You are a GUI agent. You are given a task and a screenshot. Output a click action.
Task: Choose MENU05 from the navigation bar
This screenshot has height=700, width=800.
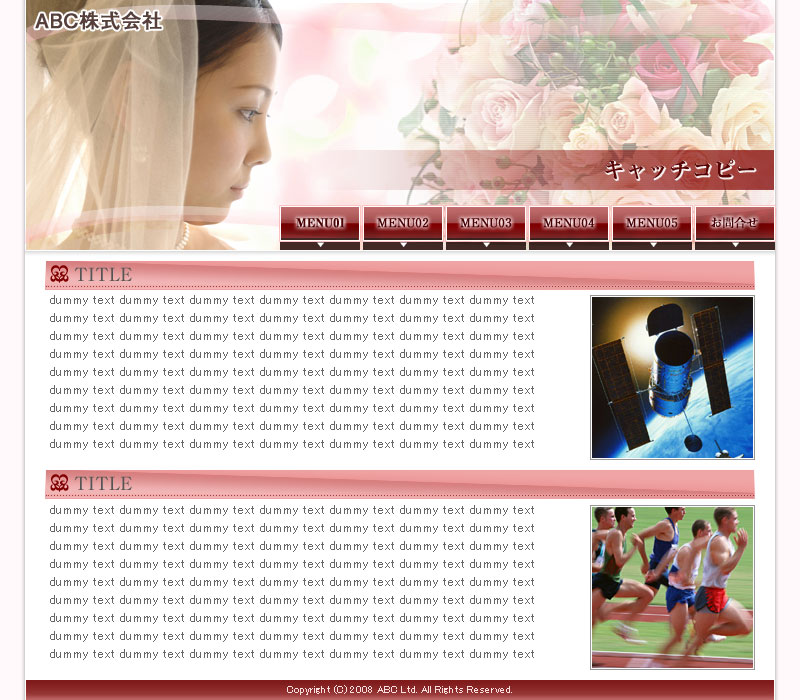click(x=652, y=223)
